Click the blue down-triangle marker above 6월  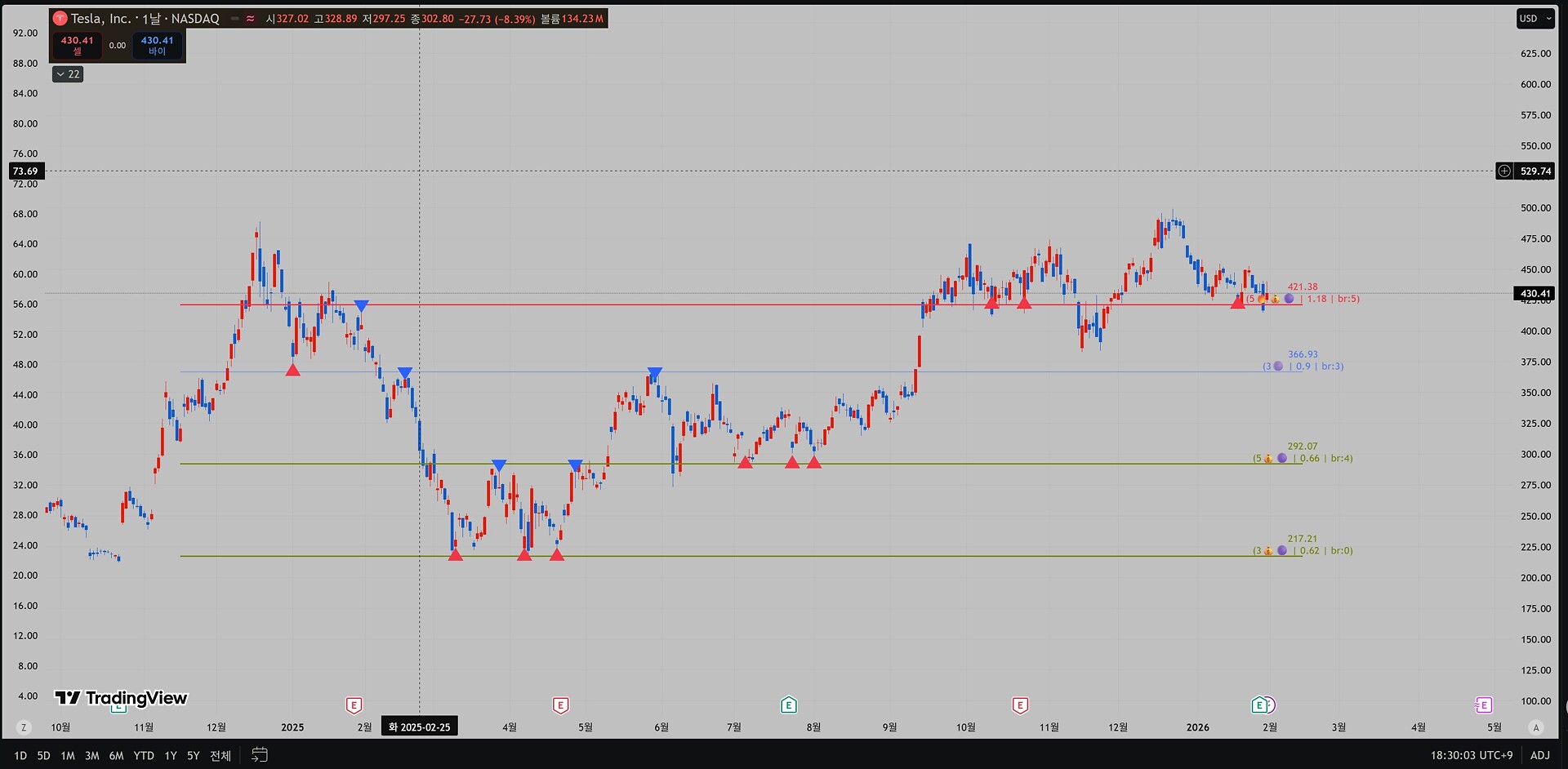(x=655, y=373)
